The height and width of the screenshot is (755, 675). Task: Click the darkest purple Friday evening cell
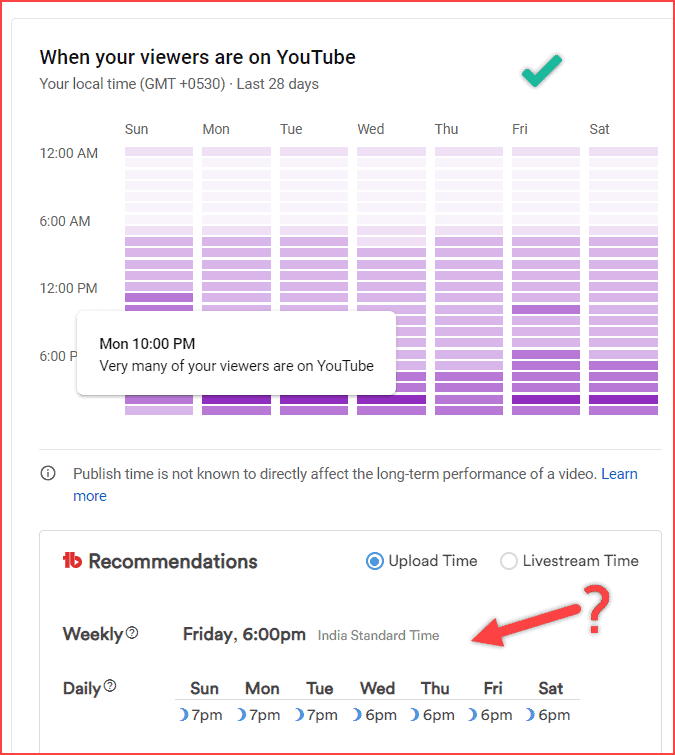click(x=546, y=399)
